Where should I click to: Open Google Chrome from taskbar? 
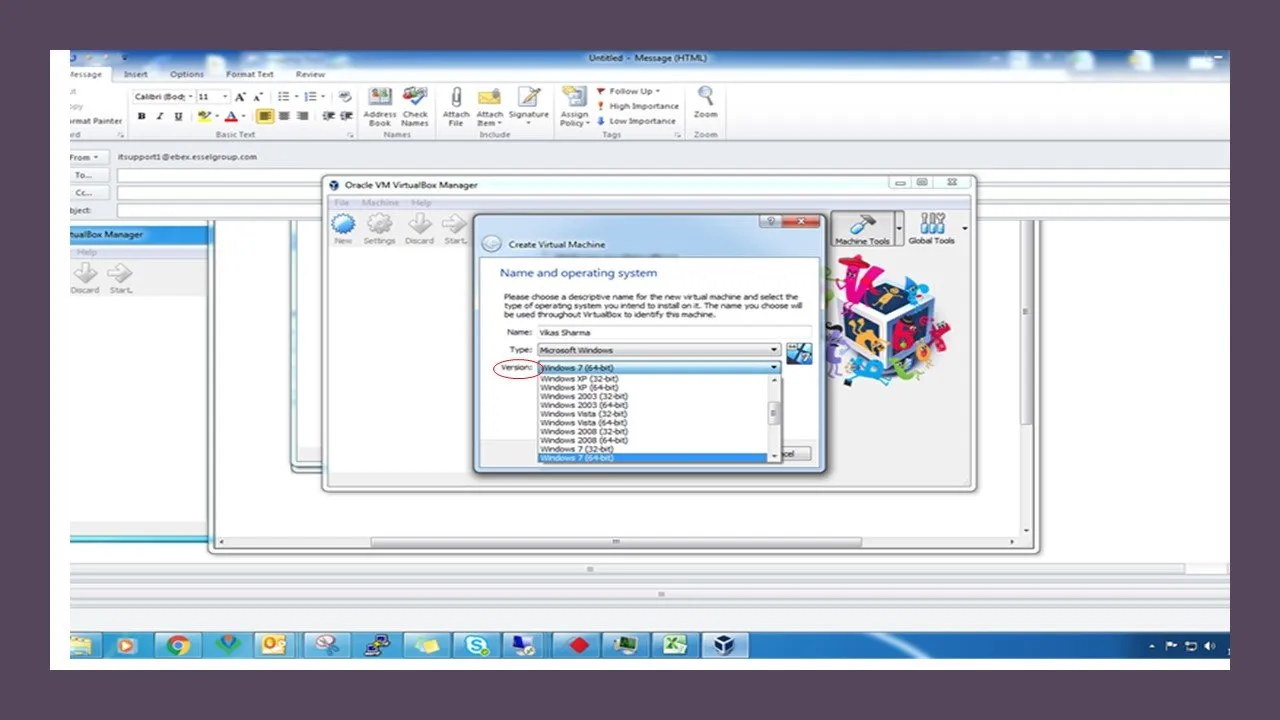point(178,645)
